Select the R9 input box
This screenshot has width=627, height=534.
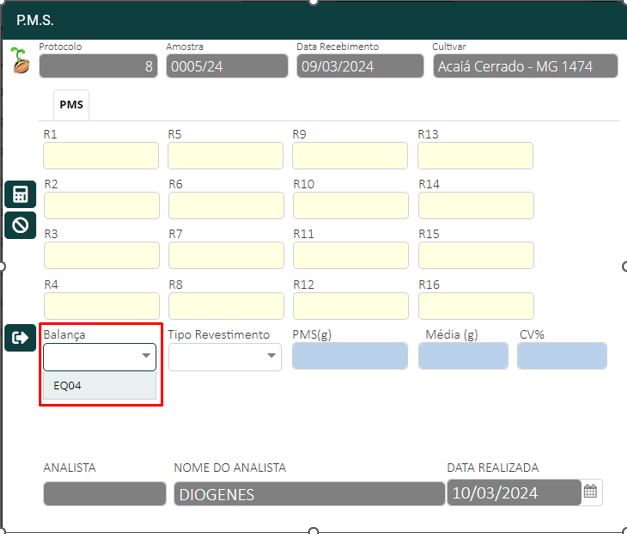point(350,156)
